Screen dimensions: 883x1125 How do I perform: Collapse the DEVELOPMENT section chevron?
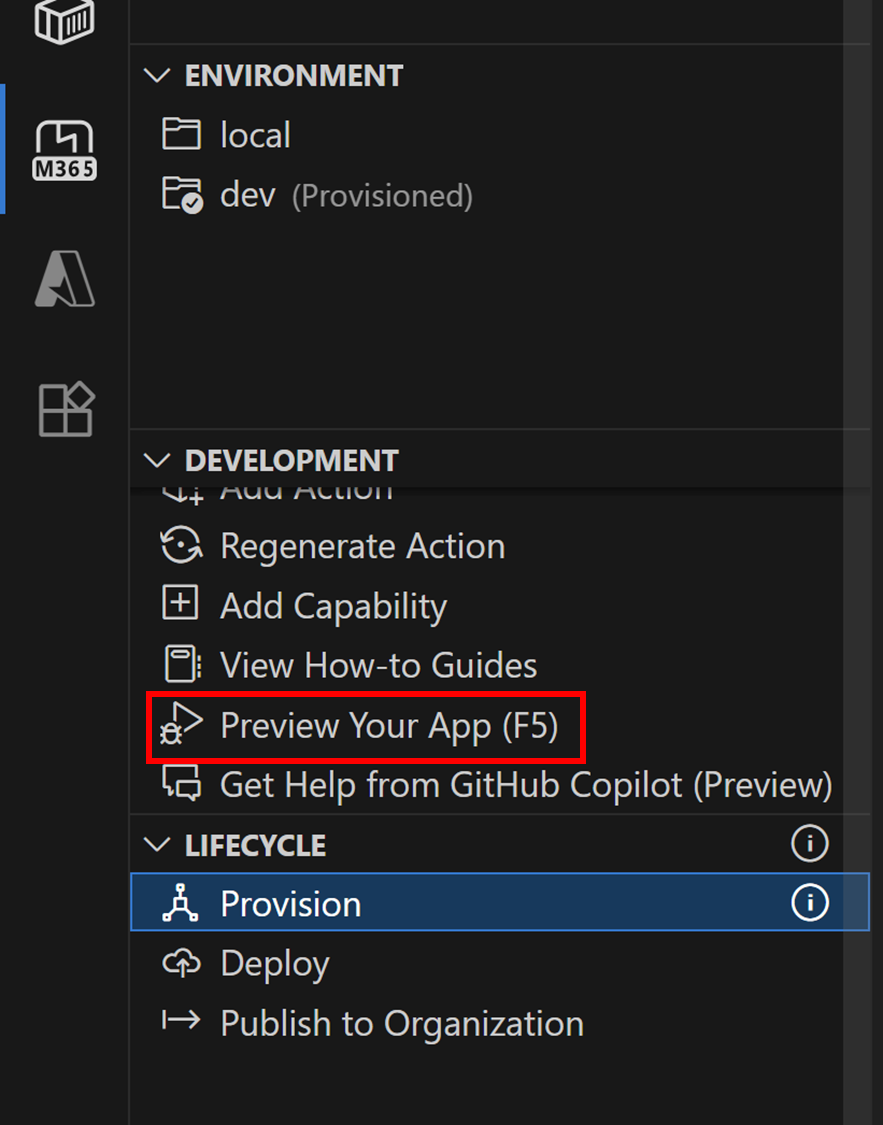(x=157, y=460)
